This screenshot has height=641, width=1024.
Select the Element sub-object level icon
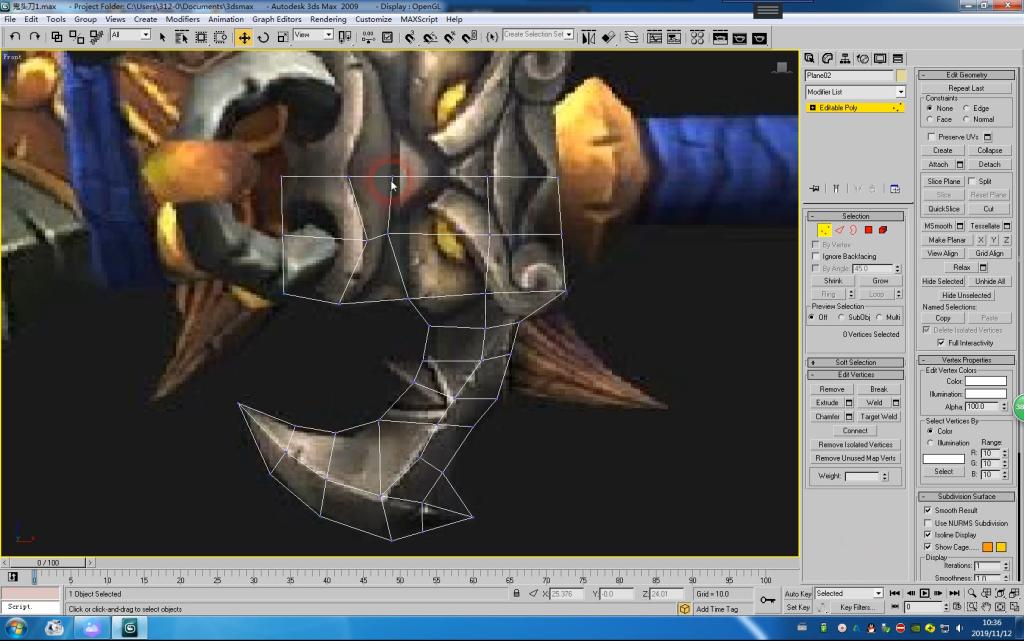tap(883, 230)
